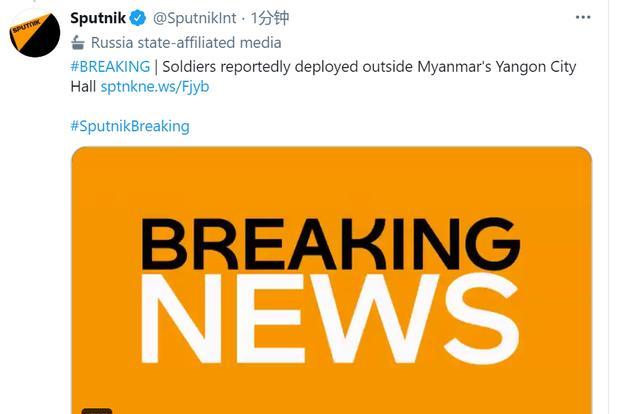Open the Sputnik profile avatar

(x=35, y=32)
